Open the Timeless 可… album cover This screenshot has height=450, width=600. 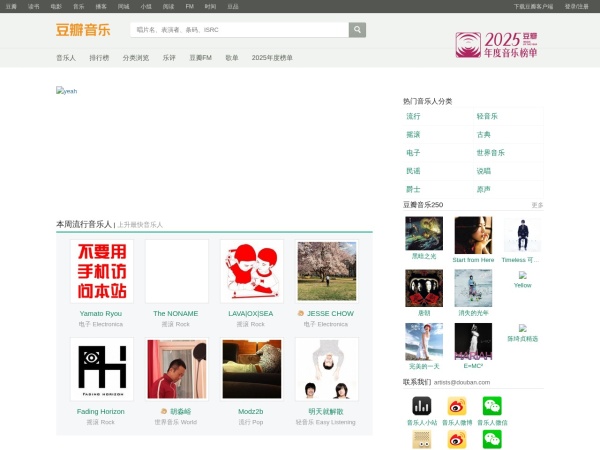pos(522,235)
